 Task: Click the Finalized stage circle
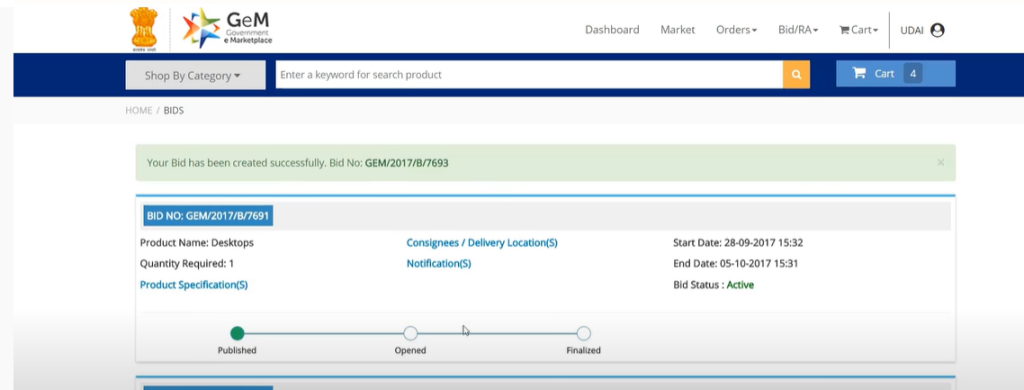click(x=583, y=333)
